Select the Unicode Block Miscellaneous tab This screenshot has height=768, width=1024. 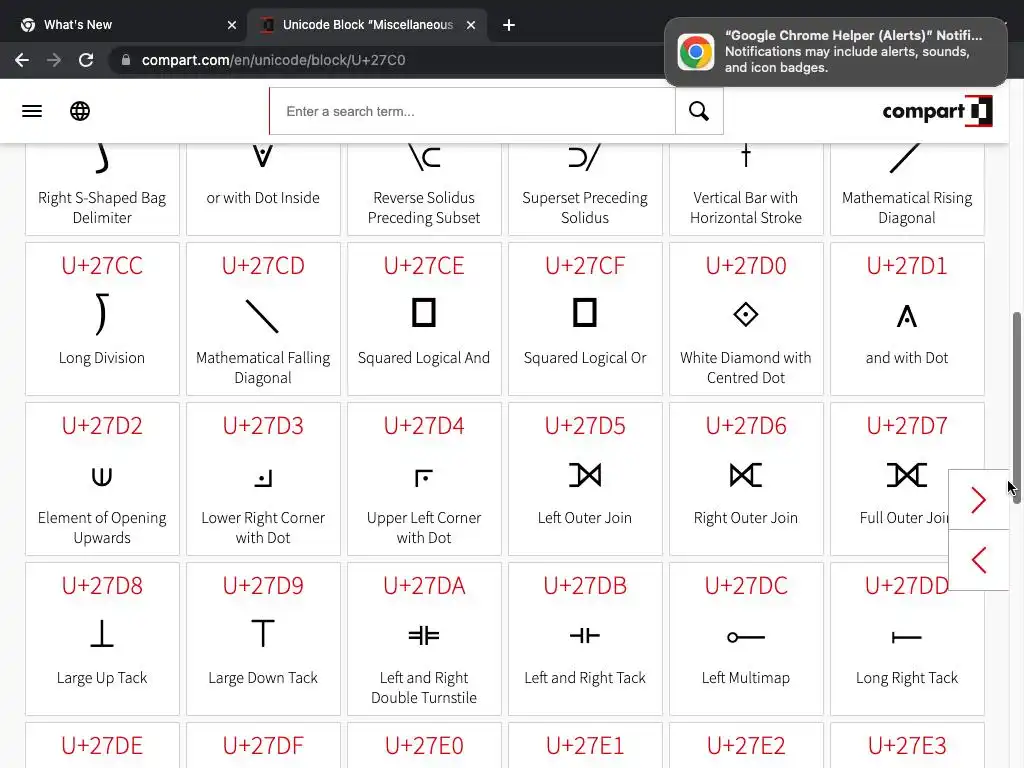[368, 25]
